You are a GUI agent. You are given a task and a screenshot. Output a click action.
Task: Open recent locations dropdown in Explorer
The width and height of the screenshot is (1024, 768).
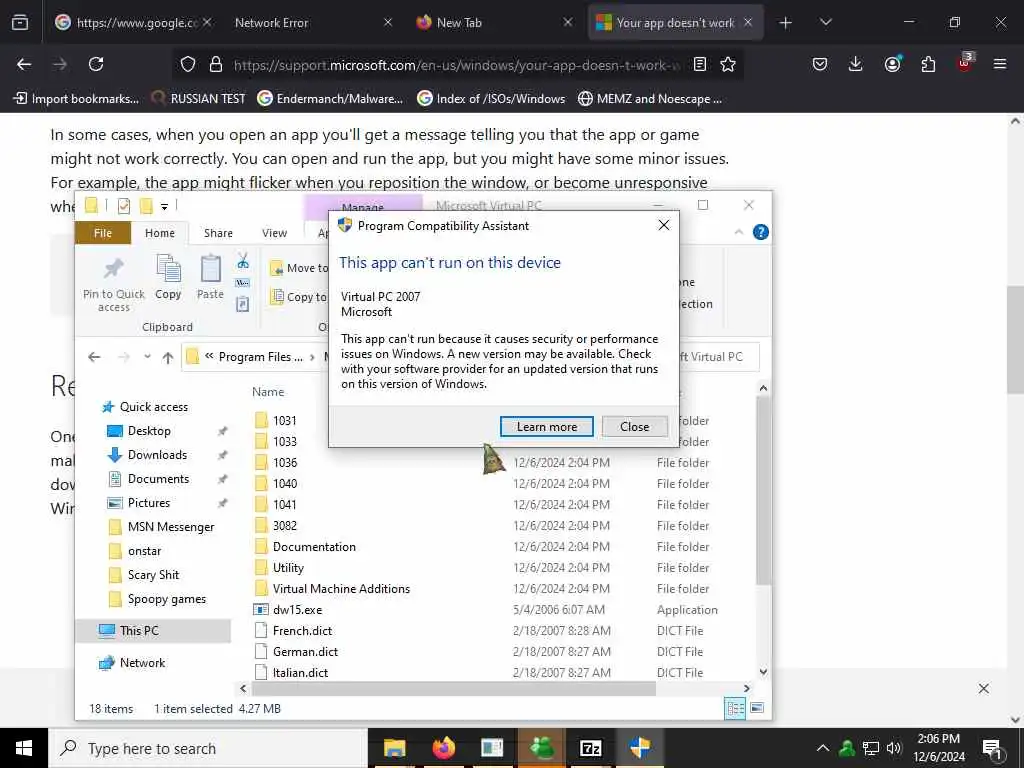148,357
